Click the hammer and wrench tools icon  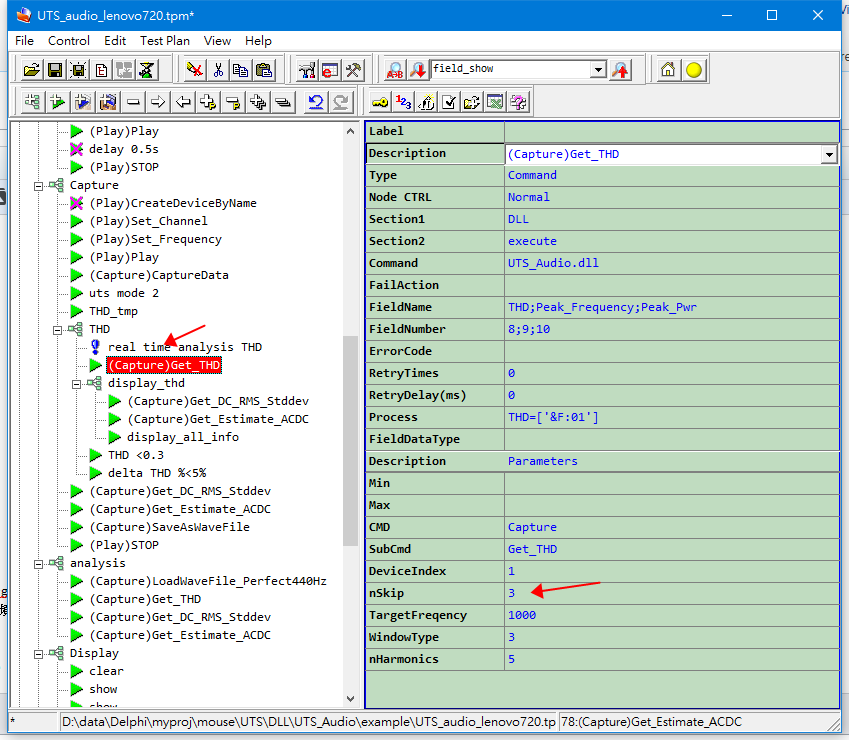click(x=354, y=70)
